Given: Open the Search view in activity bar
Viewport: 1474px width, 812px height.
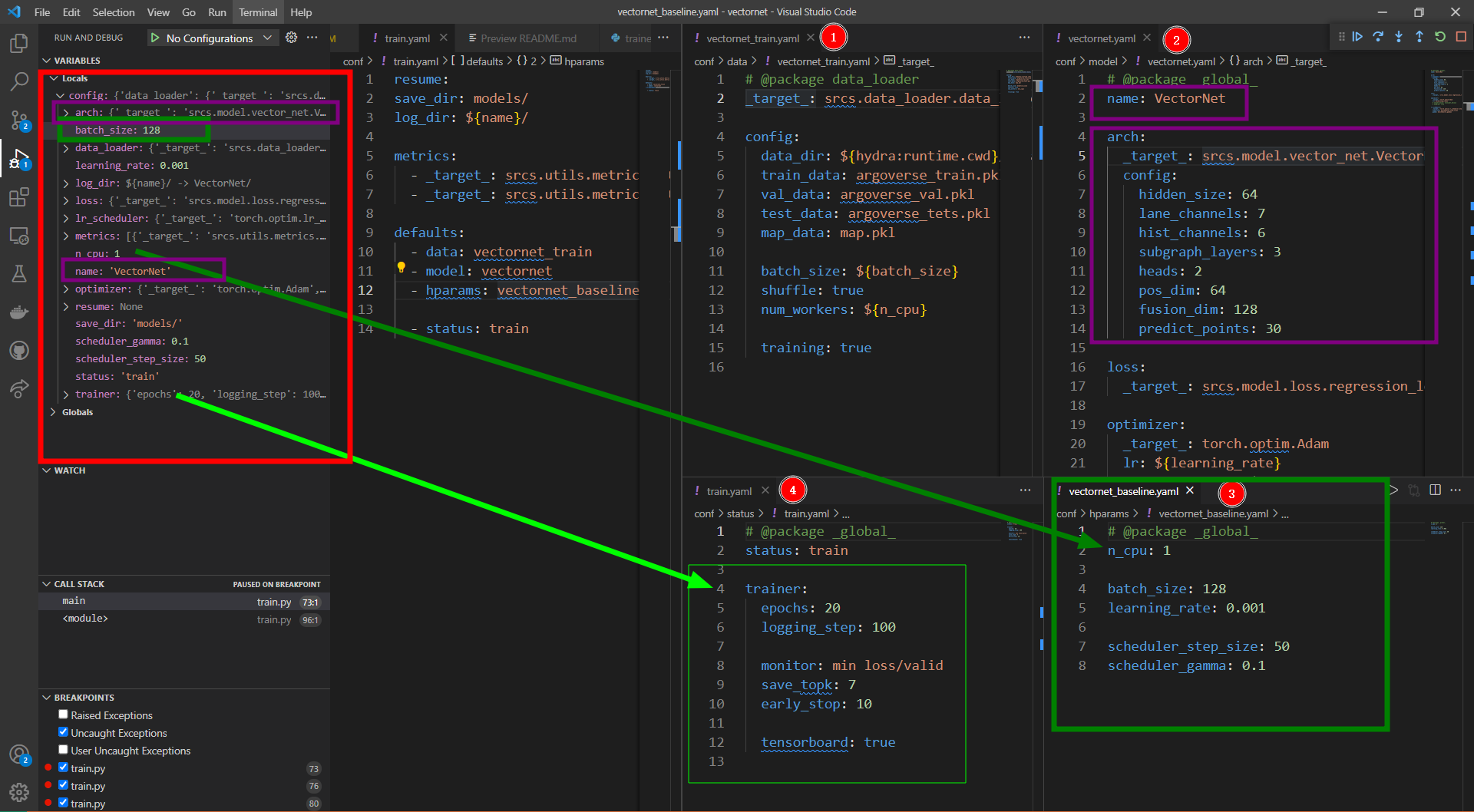Looking at the screenshot, I should coord(19,81).
